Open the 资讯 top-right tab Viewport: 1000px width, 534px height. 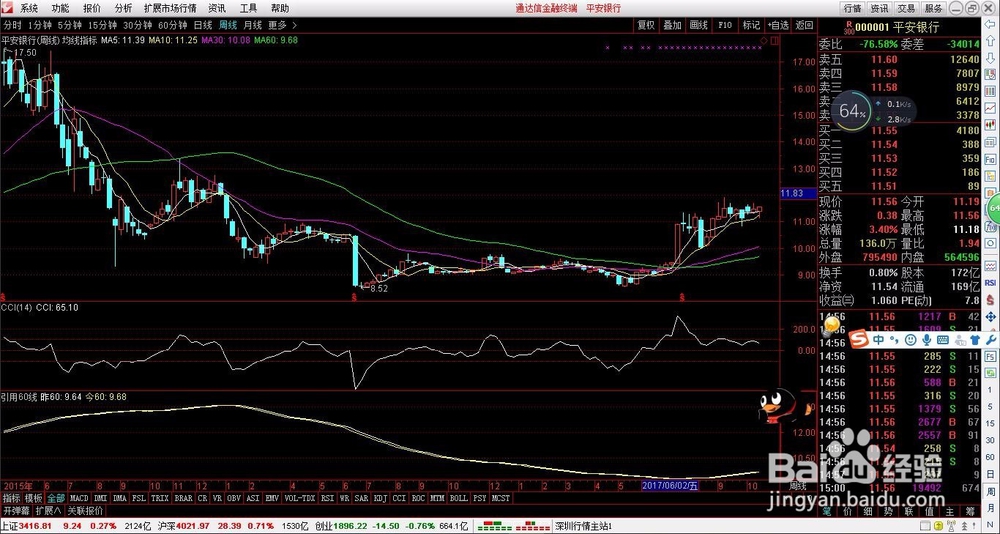click(879, 8)
